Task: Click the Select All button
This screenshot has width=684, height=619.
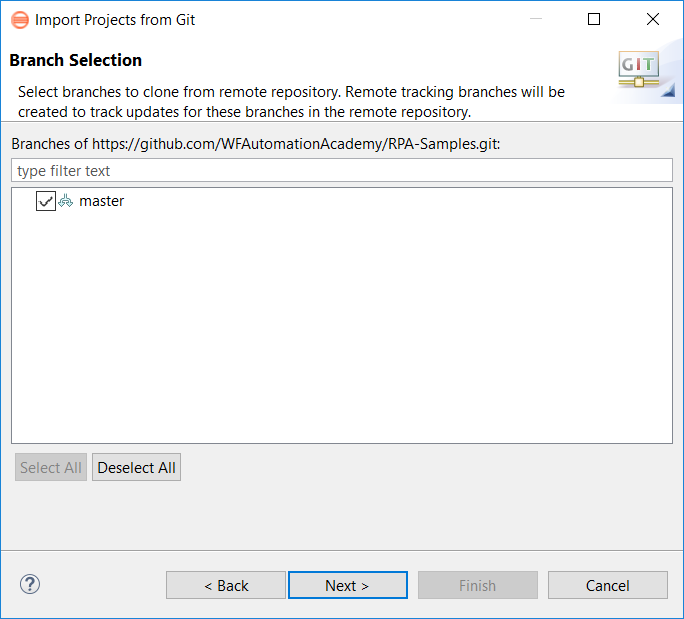Action: click(51, 467)
